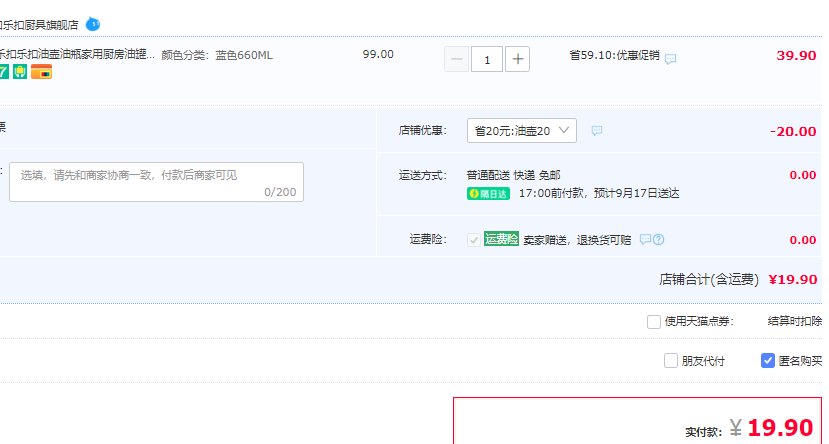Screen dimensions: 829x444
Task: Click the -20.00 discount amount
Action: [x=793, y=131]
